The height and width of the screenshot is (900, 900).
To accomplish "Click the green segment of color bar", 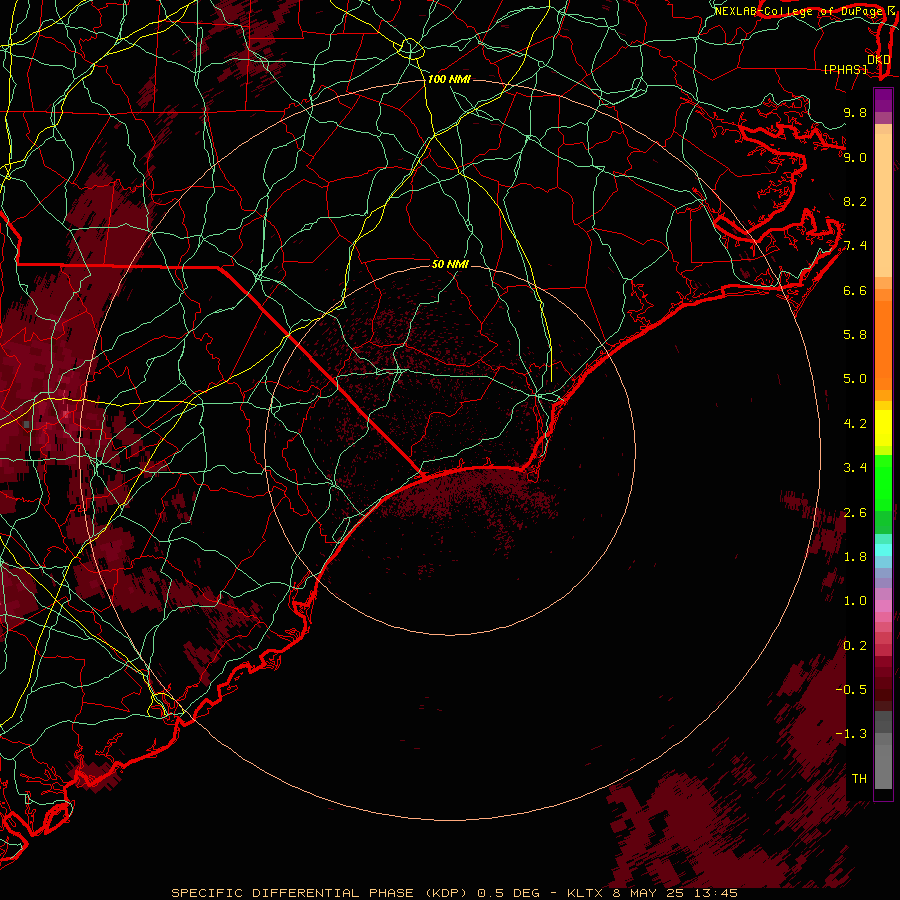I will pos(883,483).
